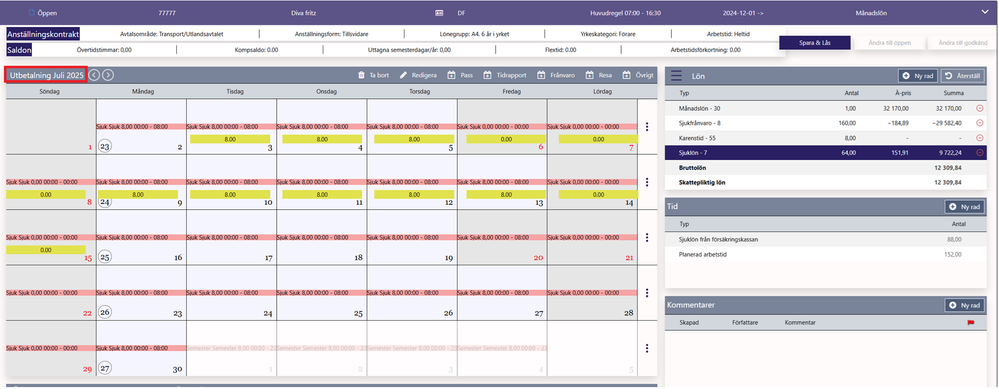This screenshot has width=998, height=389.
Task: Click the Ändra till godkänd button
Action: pyautogui.click(x=962, y=43)
